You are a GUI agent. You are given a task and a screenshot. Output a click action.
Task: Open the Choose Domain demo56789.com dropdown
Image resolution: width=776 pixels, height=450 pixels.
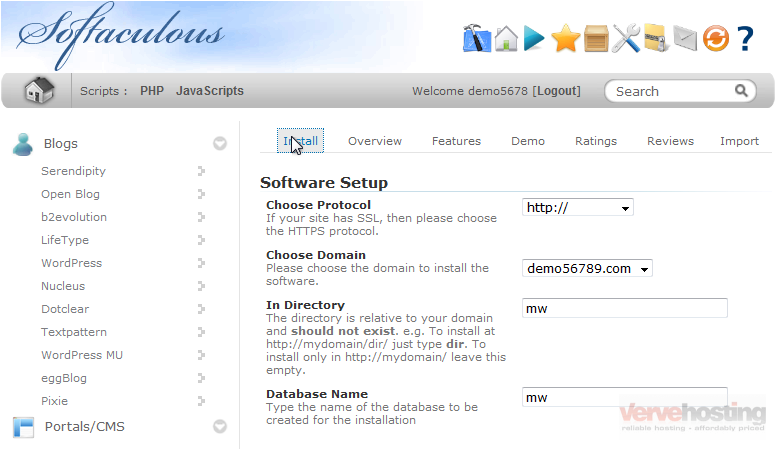587,268
